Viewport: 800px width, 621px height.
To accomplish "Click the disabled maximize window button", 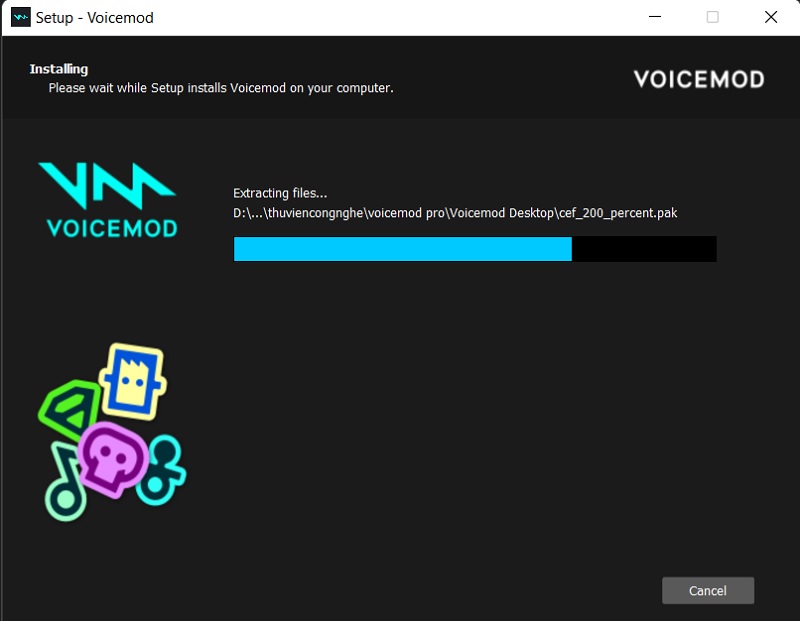I will click(x=713, y=17).
